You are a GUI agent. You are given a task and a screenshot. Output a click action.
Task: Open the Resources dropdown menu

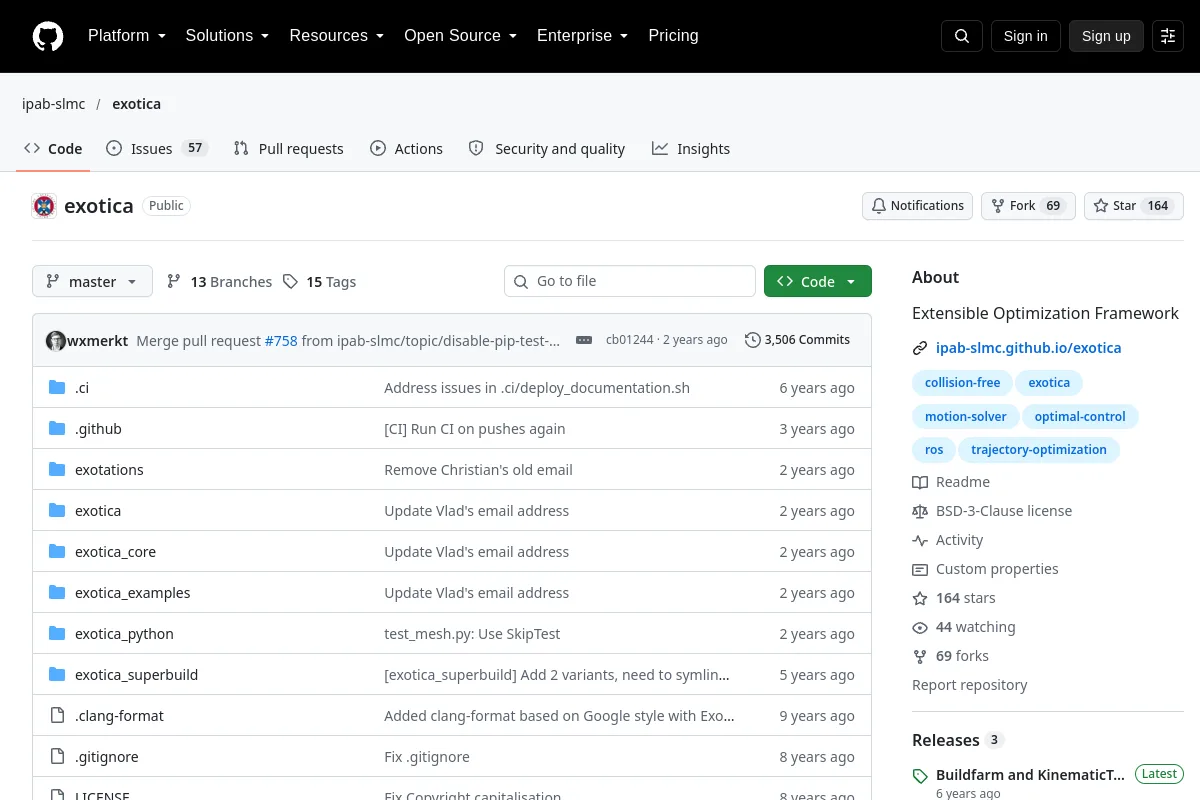coord(337,36)
